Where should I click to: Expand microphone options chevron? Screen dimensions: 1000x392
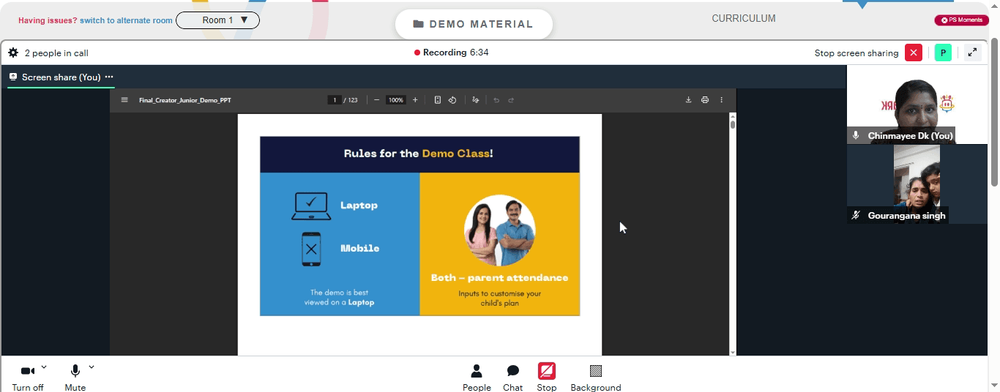[91, 367]
